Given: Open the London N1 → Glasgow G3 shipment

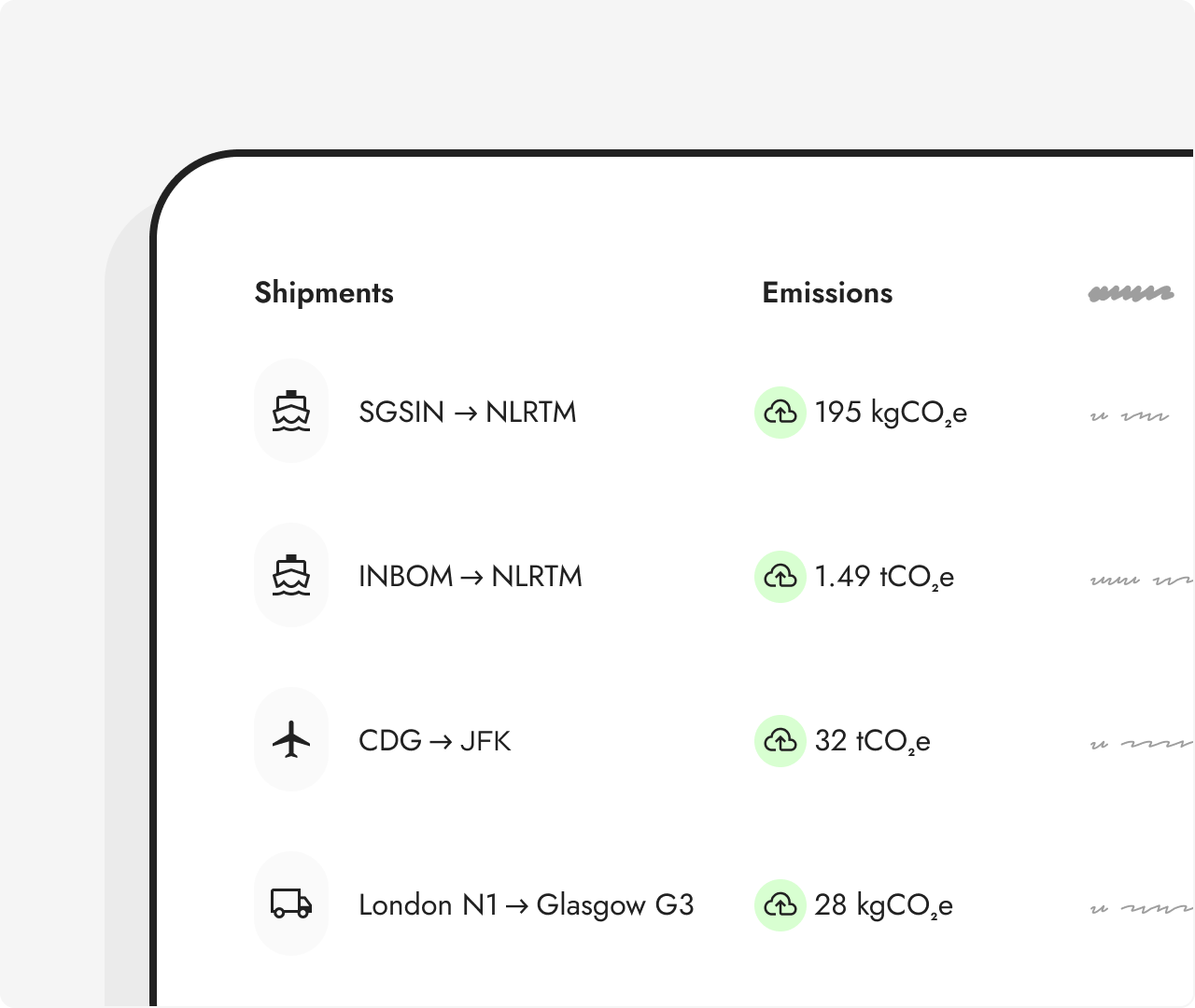Looking at the screenshot, I should [527, 904].
